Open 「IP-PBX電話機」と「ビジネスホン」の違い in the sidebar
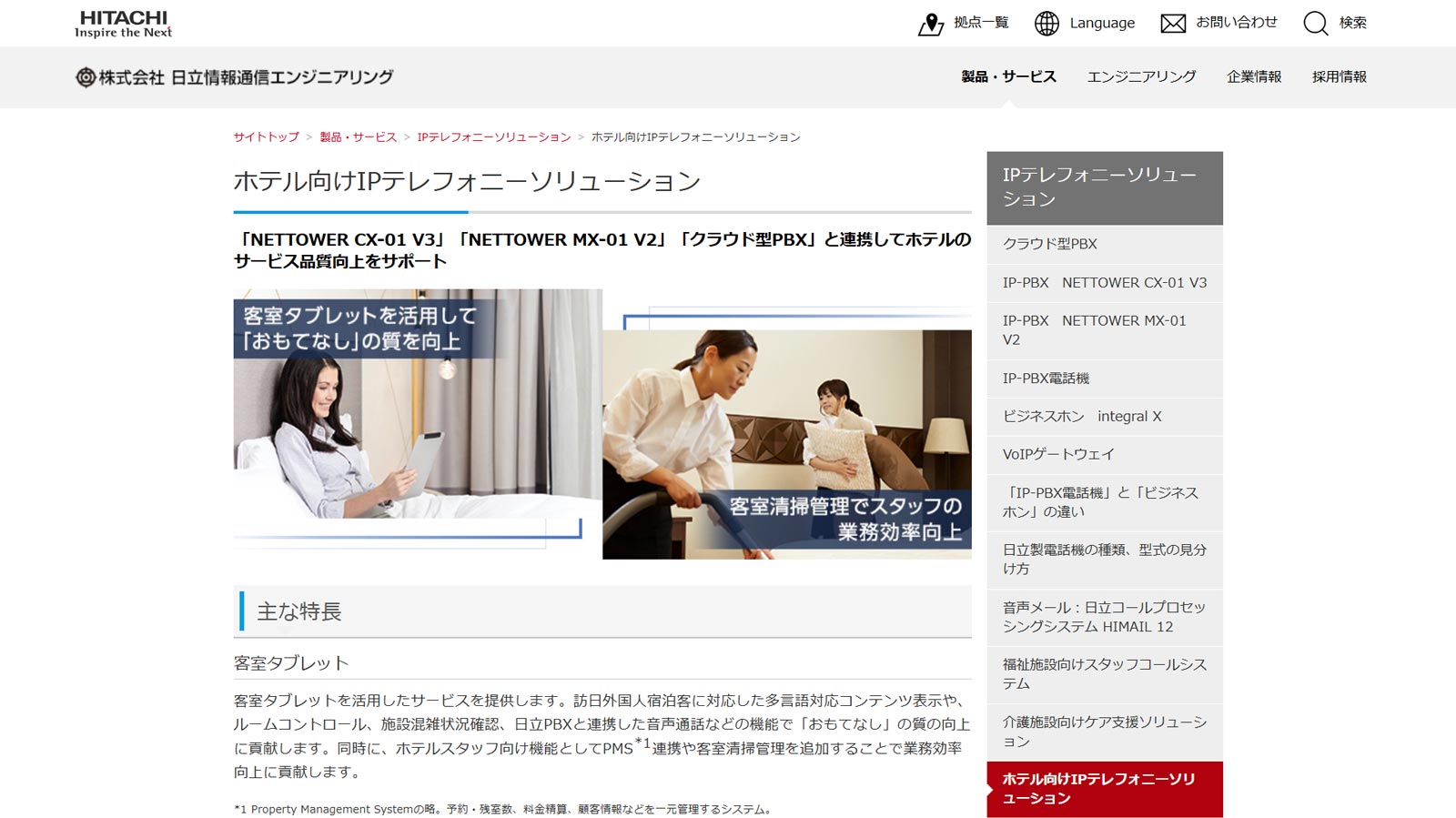The image size is (1456, 818). (x=1104, y=502)
